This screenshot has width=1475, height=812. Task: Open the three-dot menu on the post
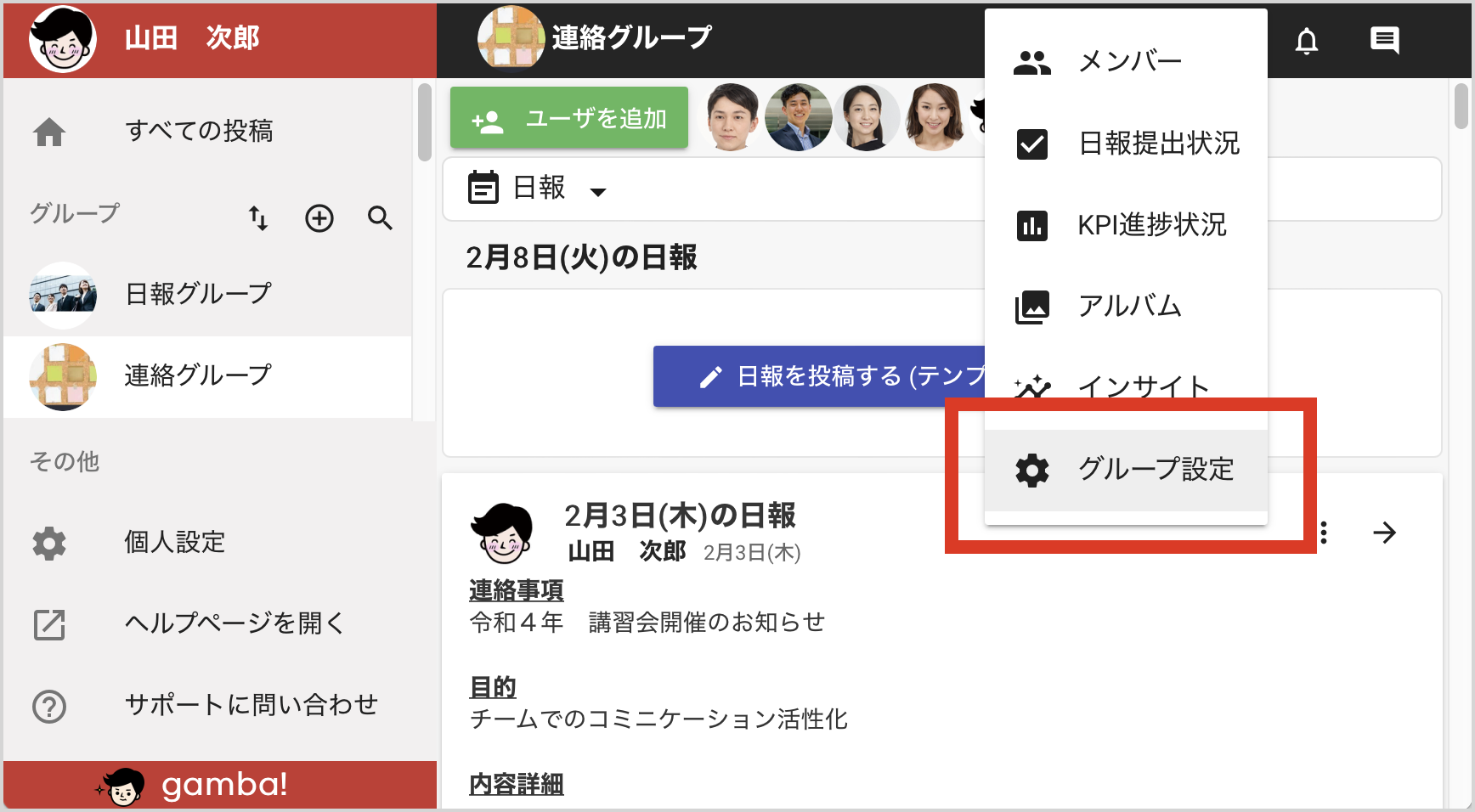pos(1324,533)
